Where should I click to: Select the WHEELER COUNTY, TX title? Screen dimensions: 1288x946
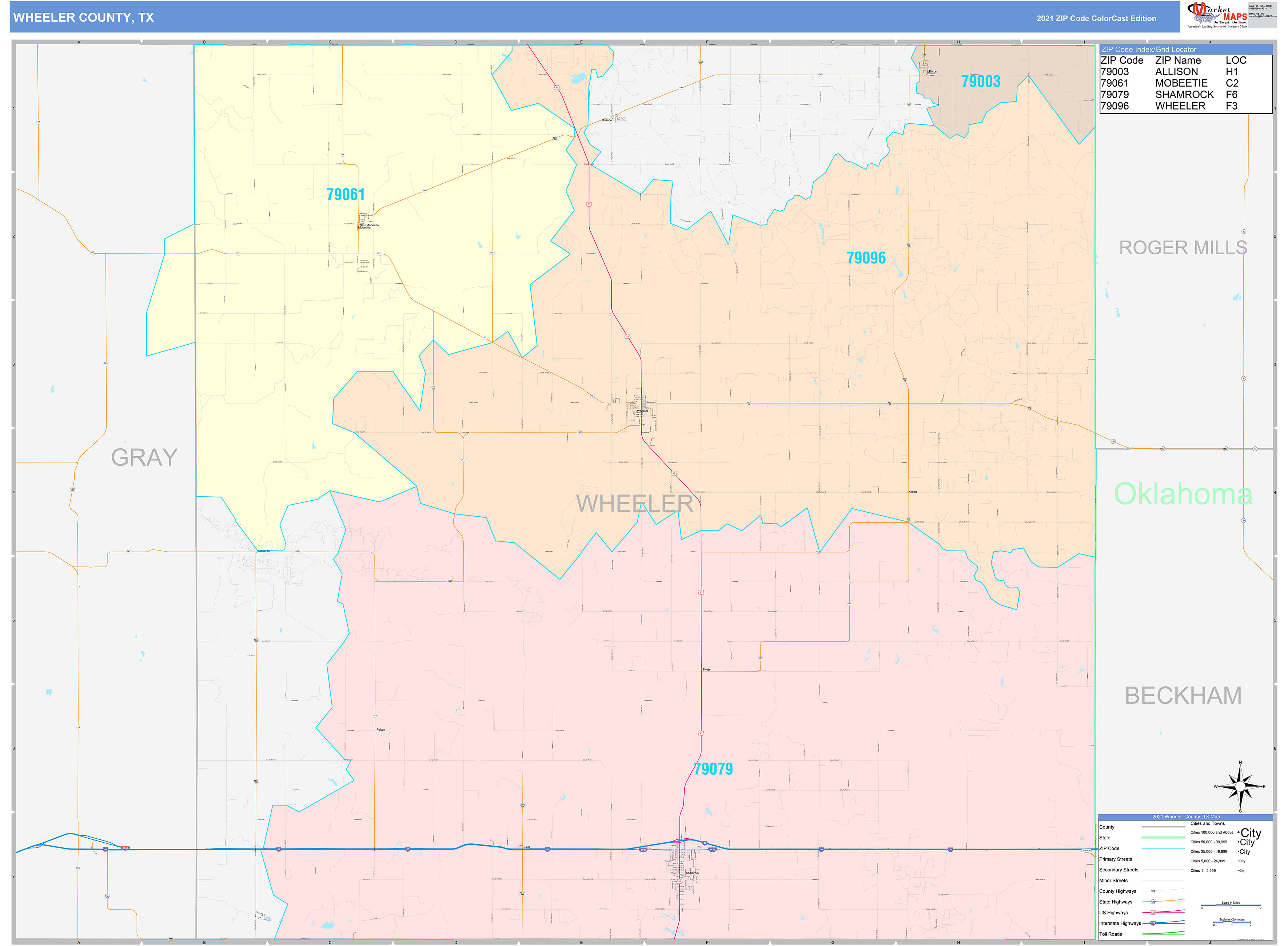(83, 18)
